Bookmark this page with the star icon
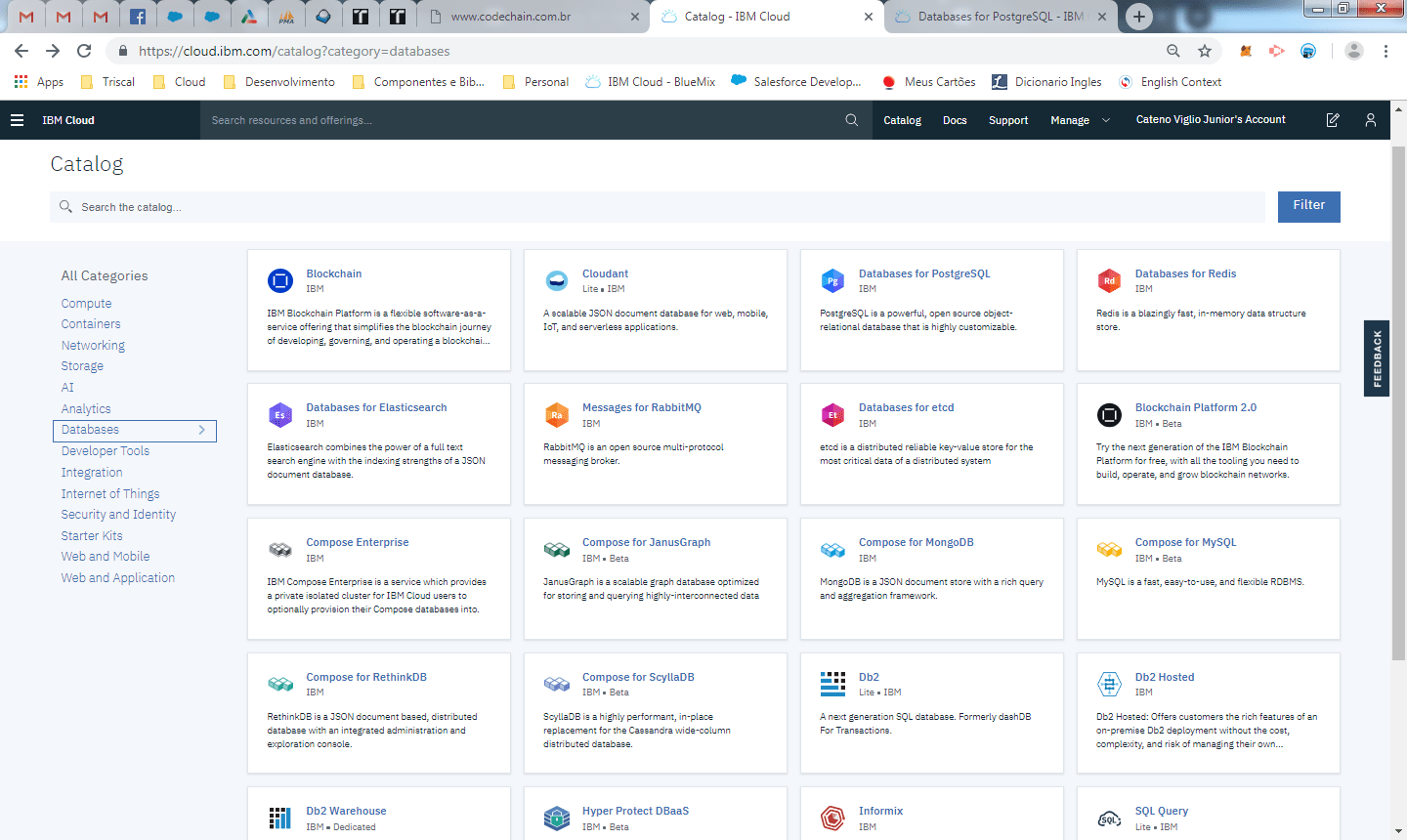The image size is (1407, 840). coord(1205,51)
